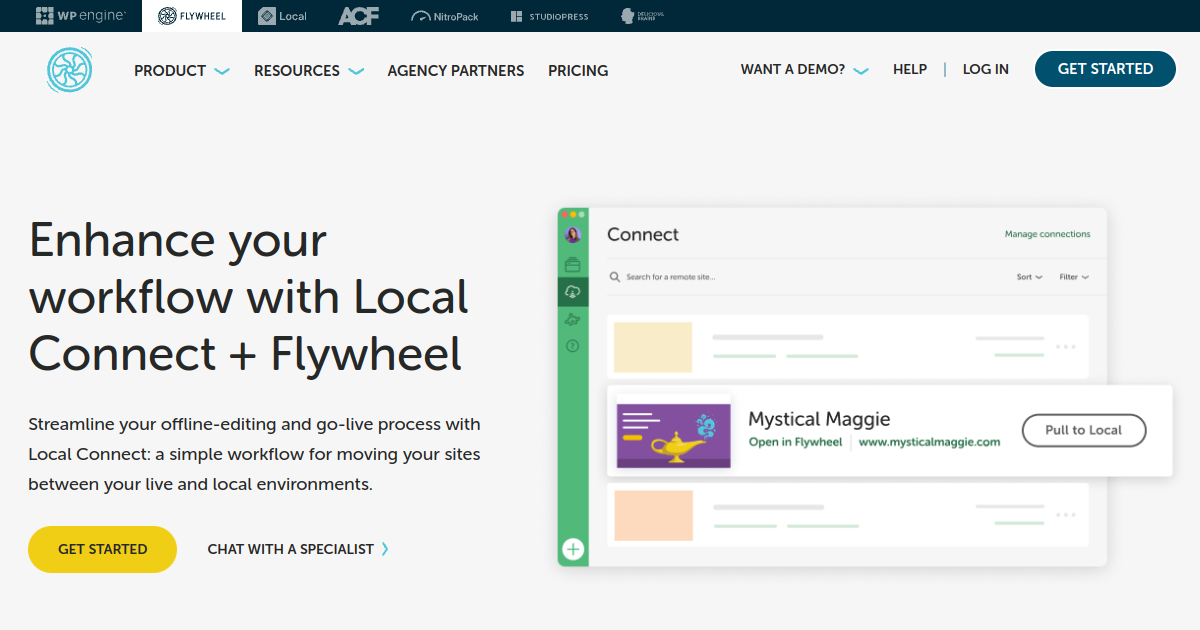Open the www.mysticalmaggie.com link
This screenshot has width=1200, height=630.
(x=930, y=442)
